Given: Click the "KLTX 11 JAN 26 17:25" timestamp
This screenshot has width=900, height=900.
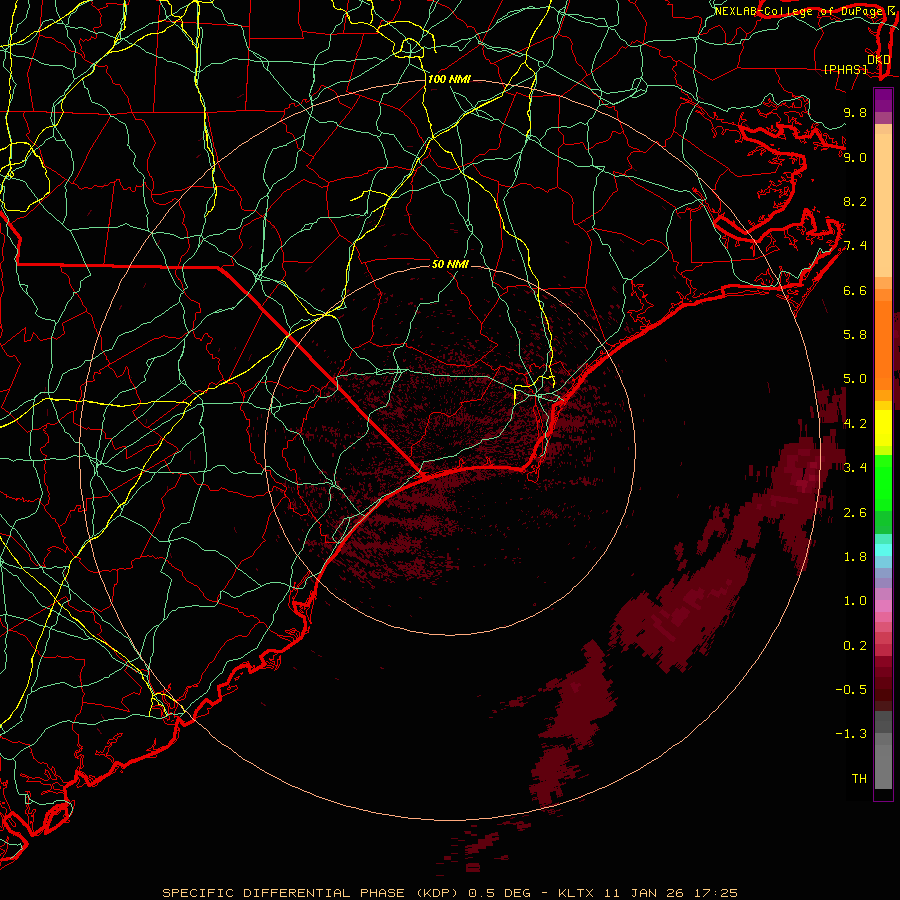Looking at the screenshot, I should coord(647,893).
